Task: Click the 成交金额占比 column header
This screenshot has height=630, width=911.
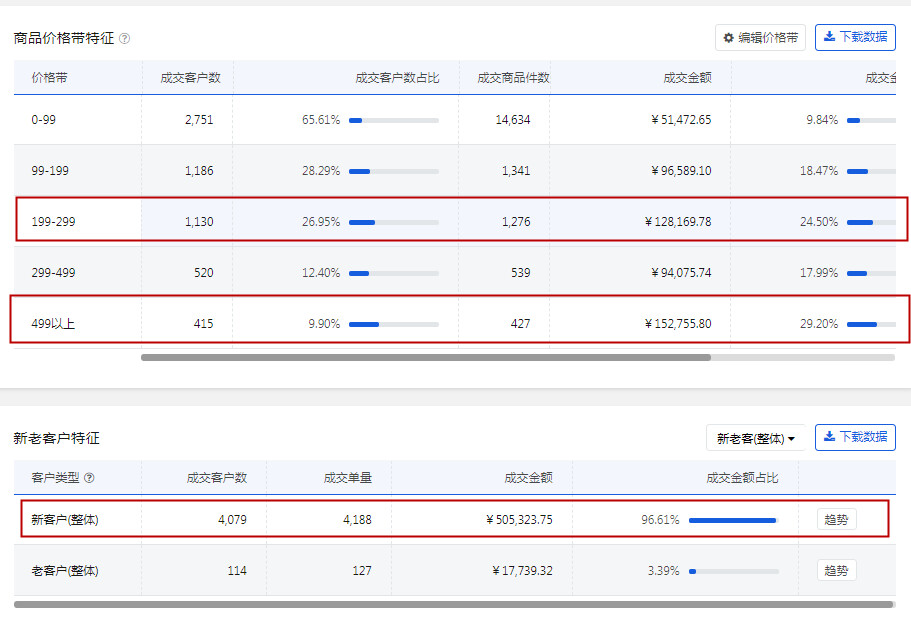Action: (741, 478)
